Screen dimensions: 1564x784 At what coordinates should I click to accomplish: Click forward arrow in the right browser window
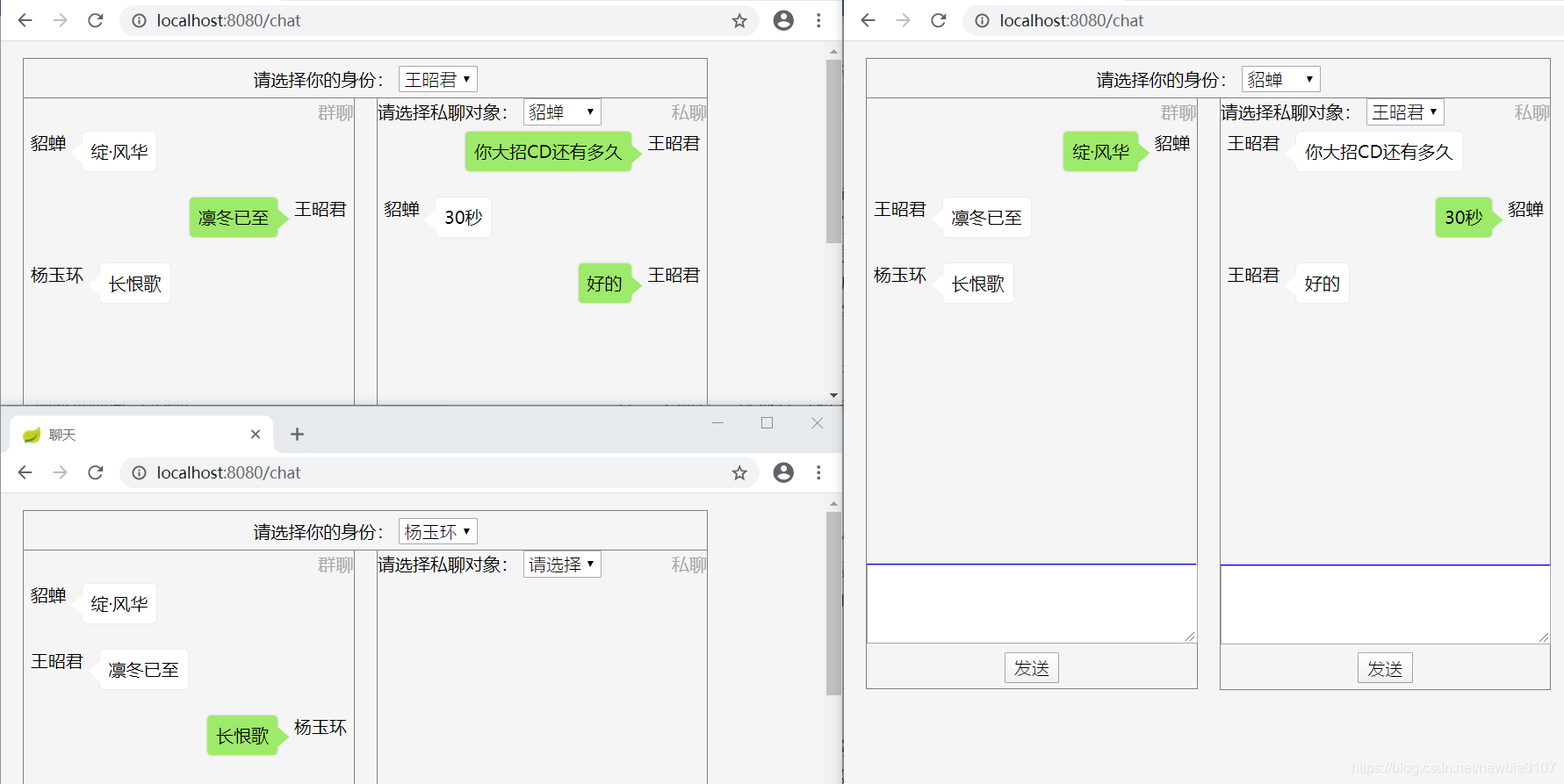pos(903,20)
